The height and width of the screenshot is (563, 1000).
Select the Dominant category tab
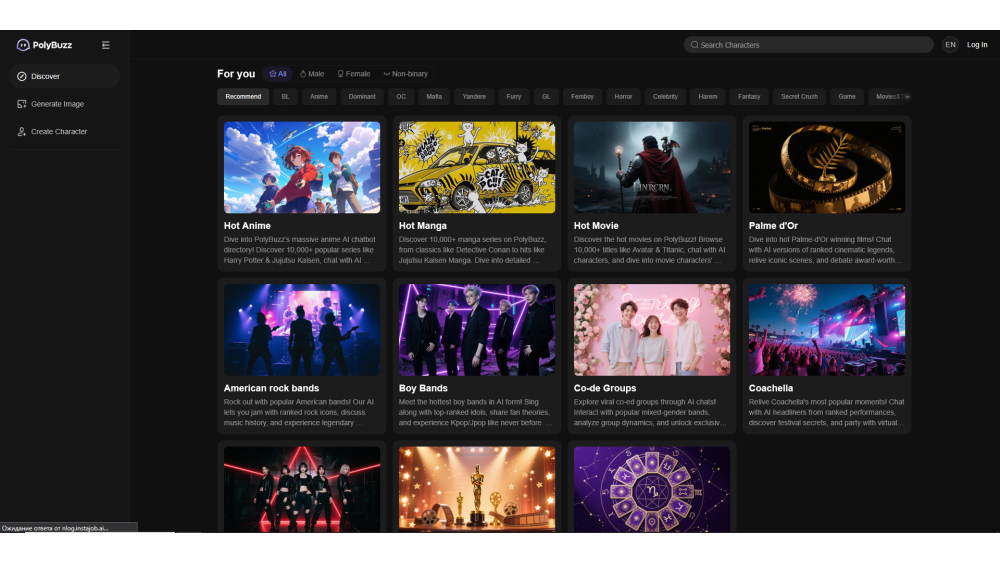[362, 97]
